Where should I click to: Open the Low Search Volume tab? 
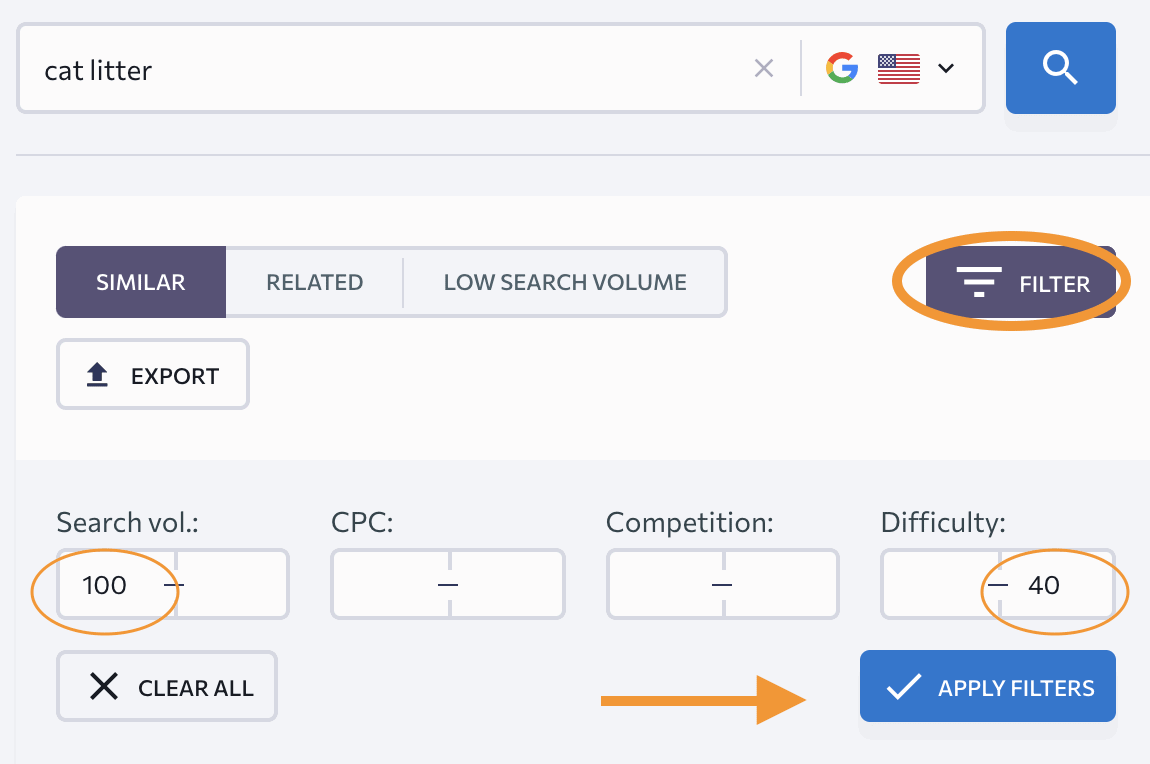565,282
